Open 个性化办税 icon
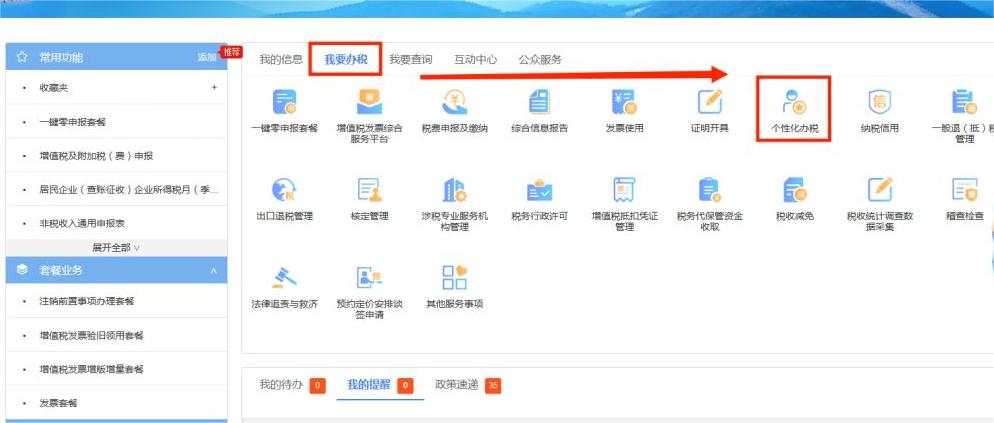 [x=794, y=102]
